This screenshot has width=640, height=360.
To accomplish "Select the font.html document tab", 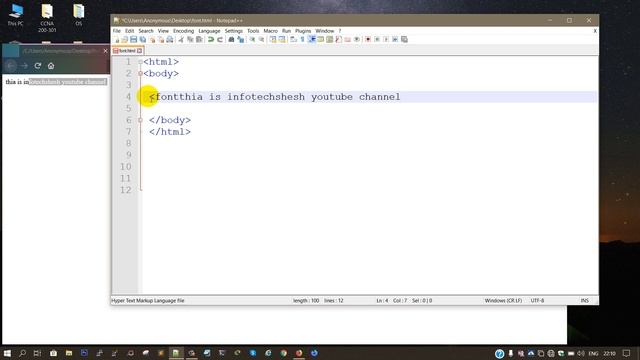I will [127, 51].
